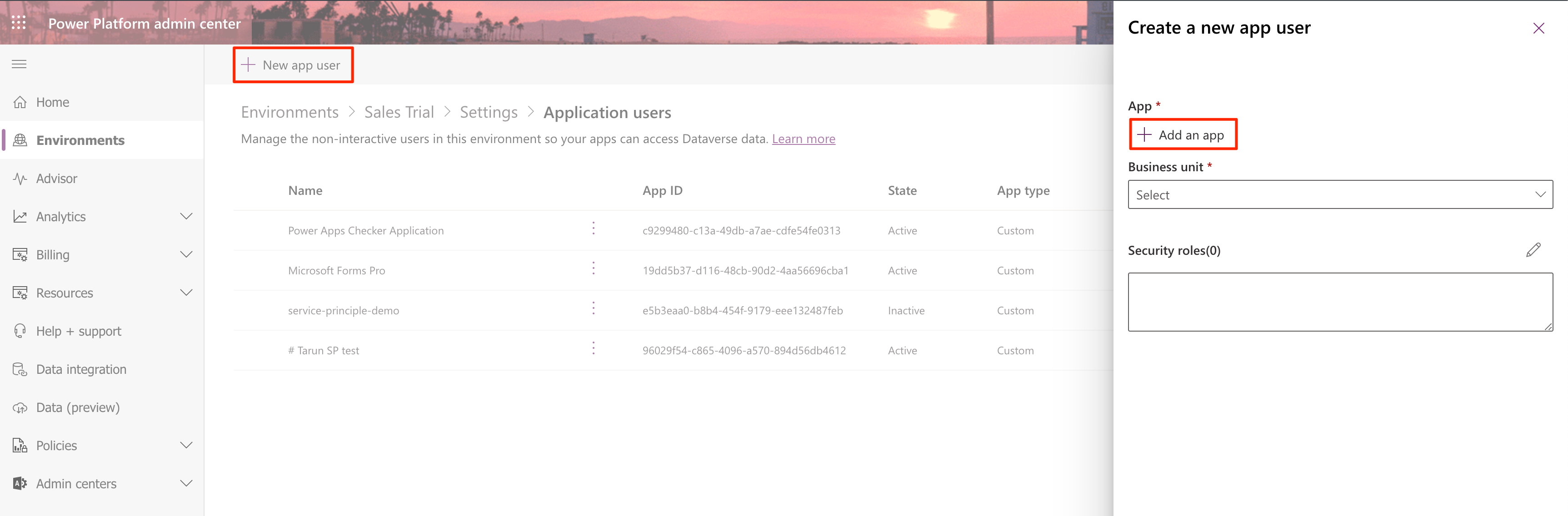Click App ID 19dd5b37-d116-48cb-90d2-4aa56696cba1
The image size is (1568, 516).
pyautogui.click(x=745, y=271)
